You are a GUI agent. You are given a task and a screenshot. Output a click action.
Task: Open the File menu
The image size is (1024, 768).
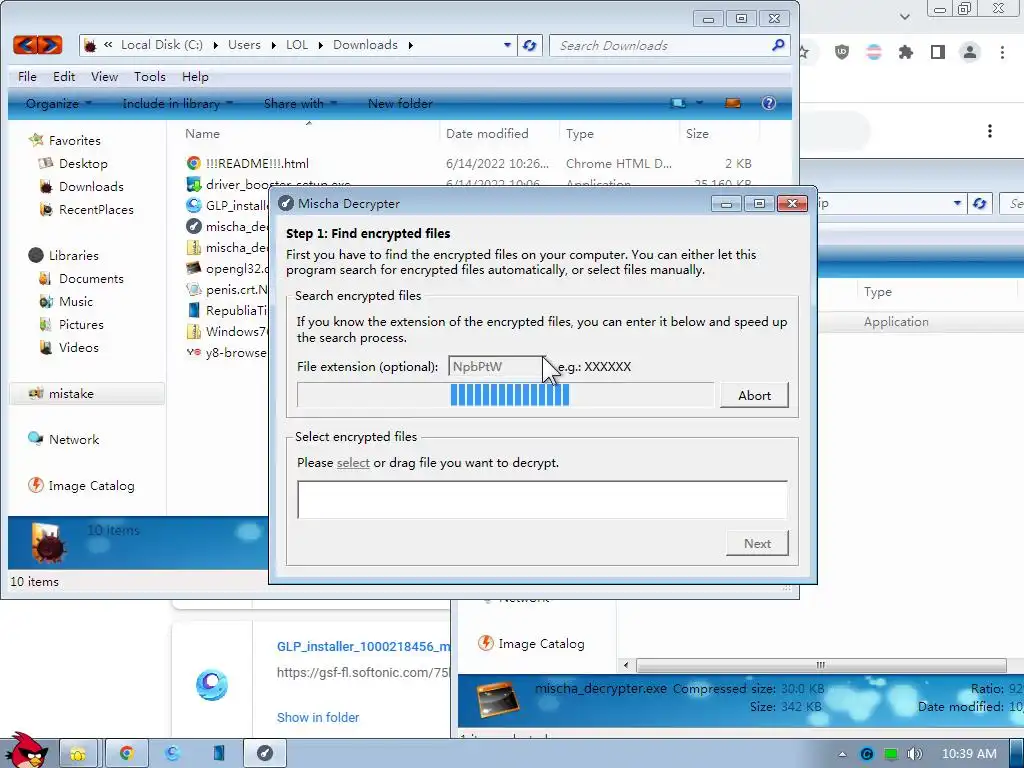point(27,76)
